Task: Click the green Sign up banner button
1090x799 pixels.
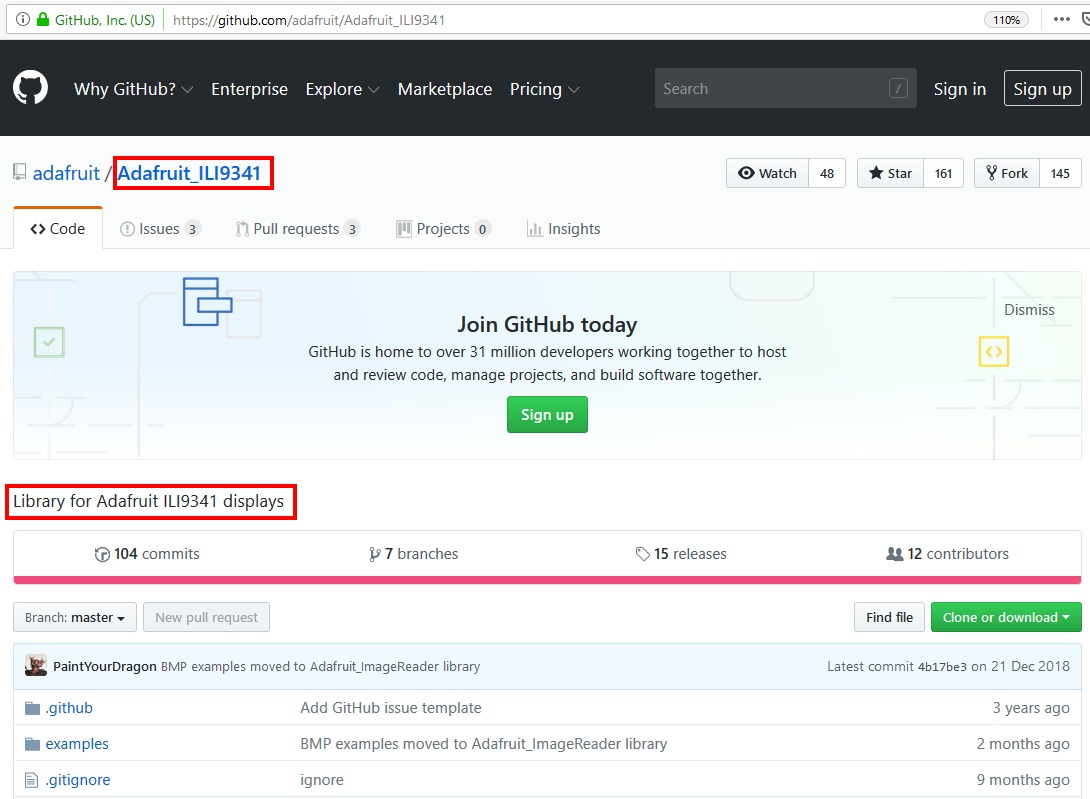Action: [x=547, y=414]
